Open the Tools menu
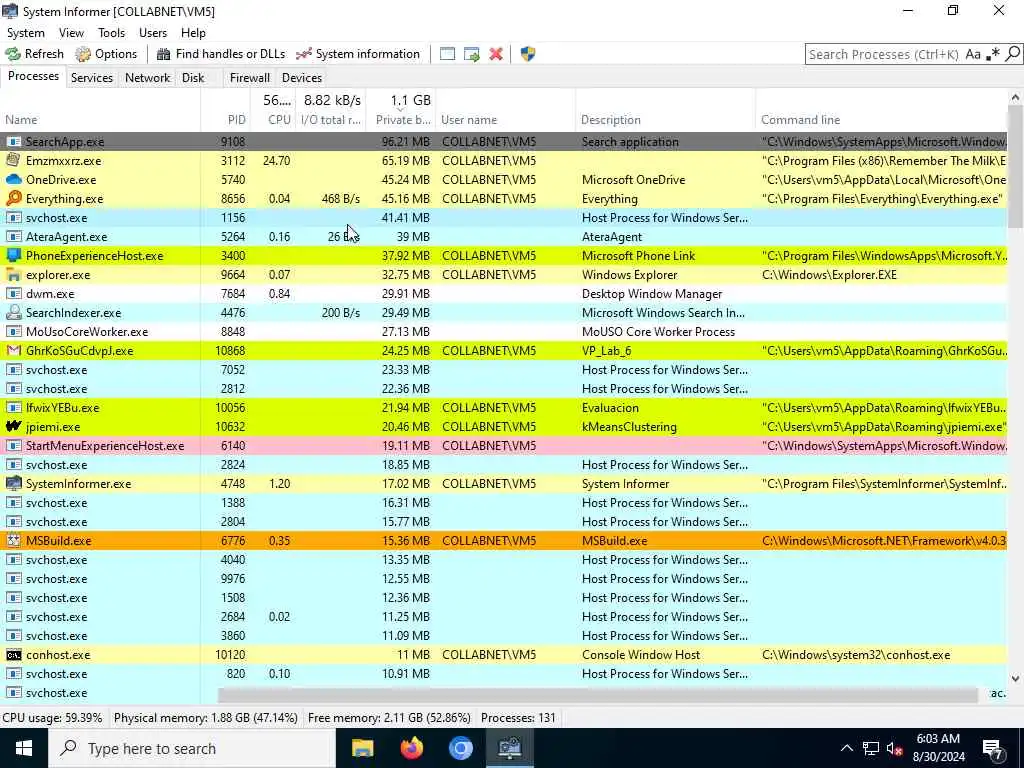The width and height of the screenshot is (1024, 768). point(112,33)
